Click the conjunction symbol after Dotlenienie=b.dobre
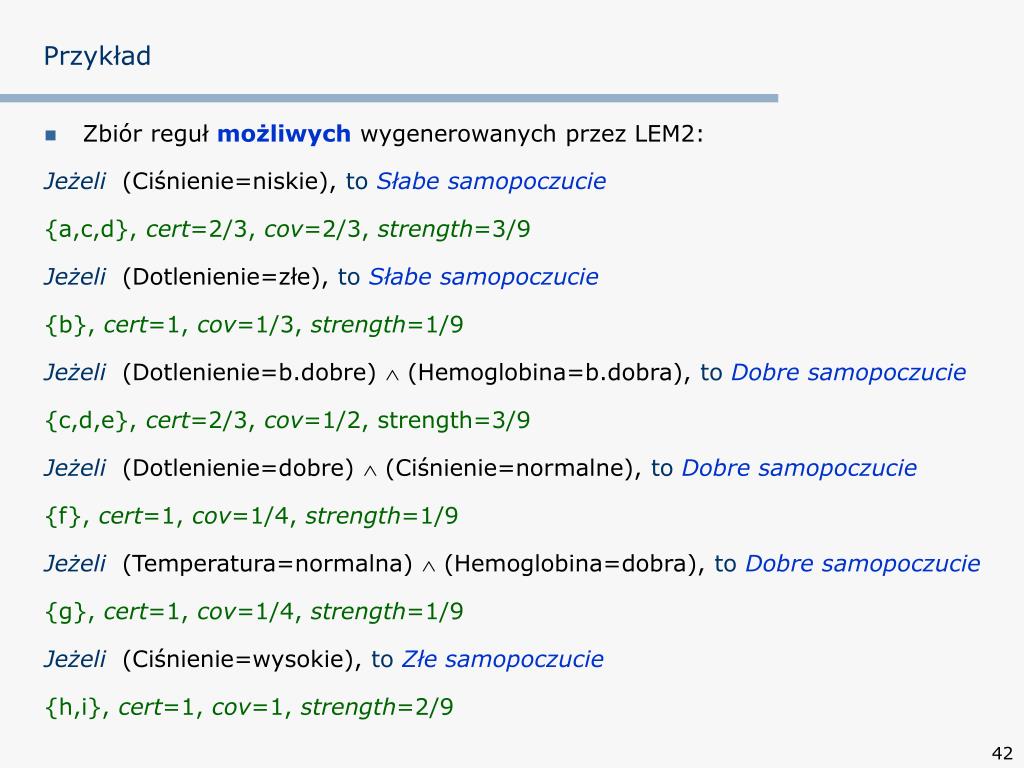The height and width of the screenshot is (768, 1024). click(392, 376)
